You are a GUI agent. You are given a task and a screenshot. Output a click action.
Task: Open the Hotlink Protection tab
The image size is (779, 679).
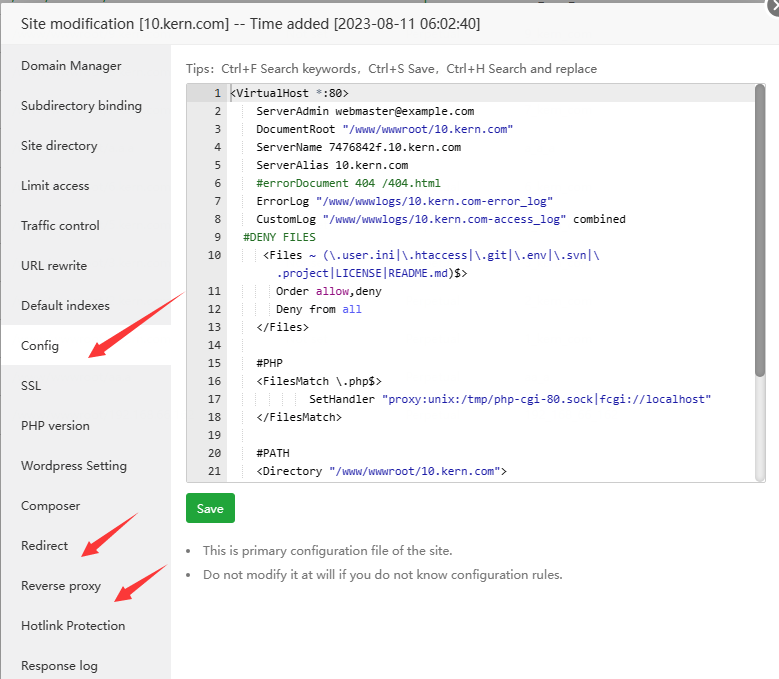point(73,626)
